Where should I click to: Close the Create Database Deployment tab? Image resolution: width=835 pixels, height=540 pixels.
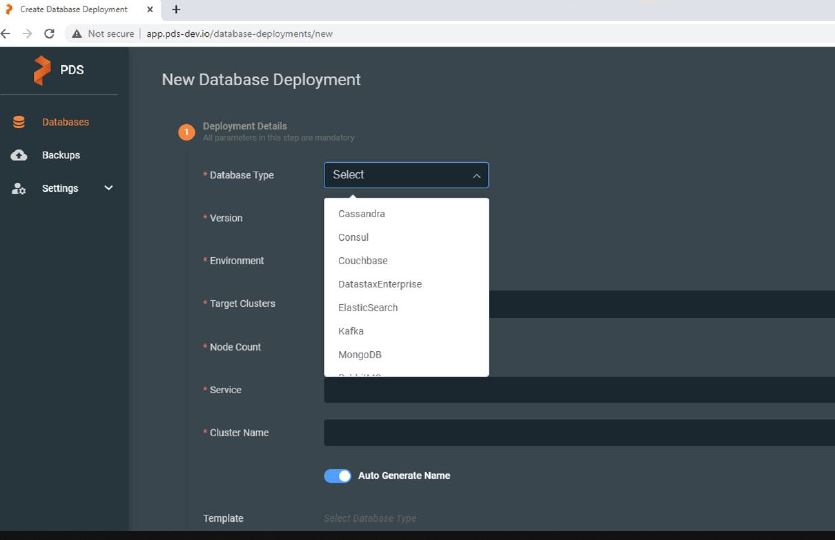pos(150,9)
